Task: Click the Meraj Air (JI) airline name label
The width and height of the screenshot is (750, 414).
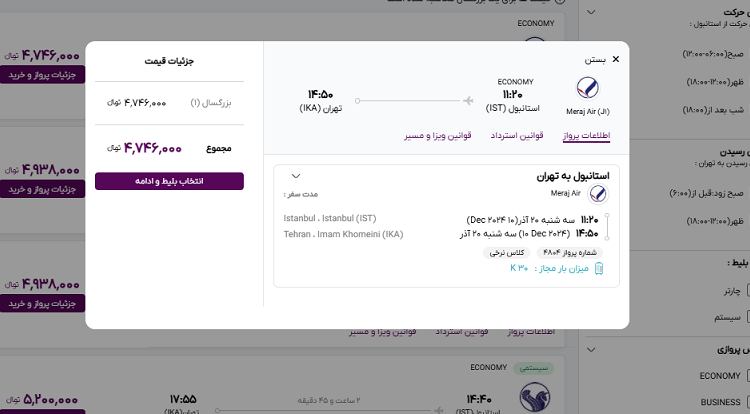Action: click(x=588, y=111)
